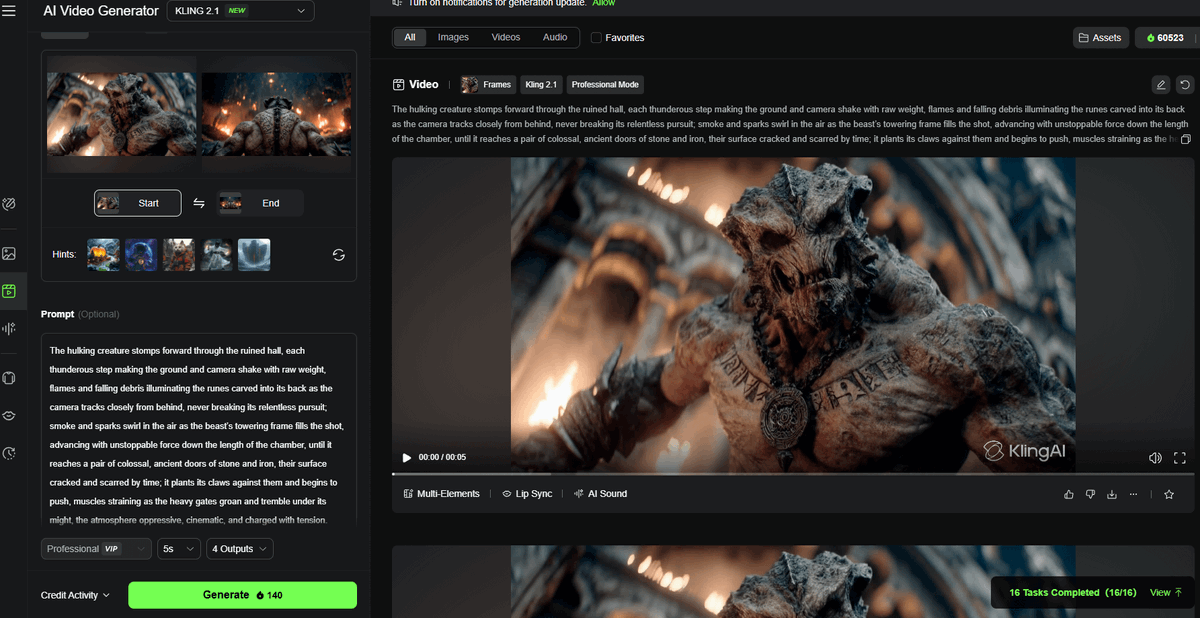Open the hamburger menu icon
The image size is (1200, 618).
click(x=9, y=11)
